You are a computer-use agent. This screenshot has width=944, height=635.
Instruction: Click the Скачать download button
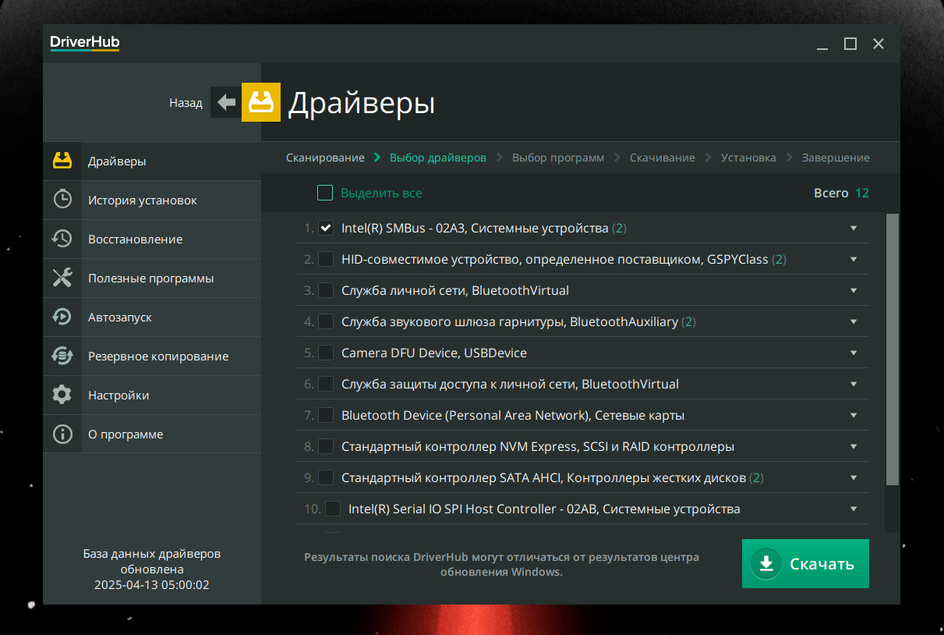pyautogui.click(x=805, y=563)
